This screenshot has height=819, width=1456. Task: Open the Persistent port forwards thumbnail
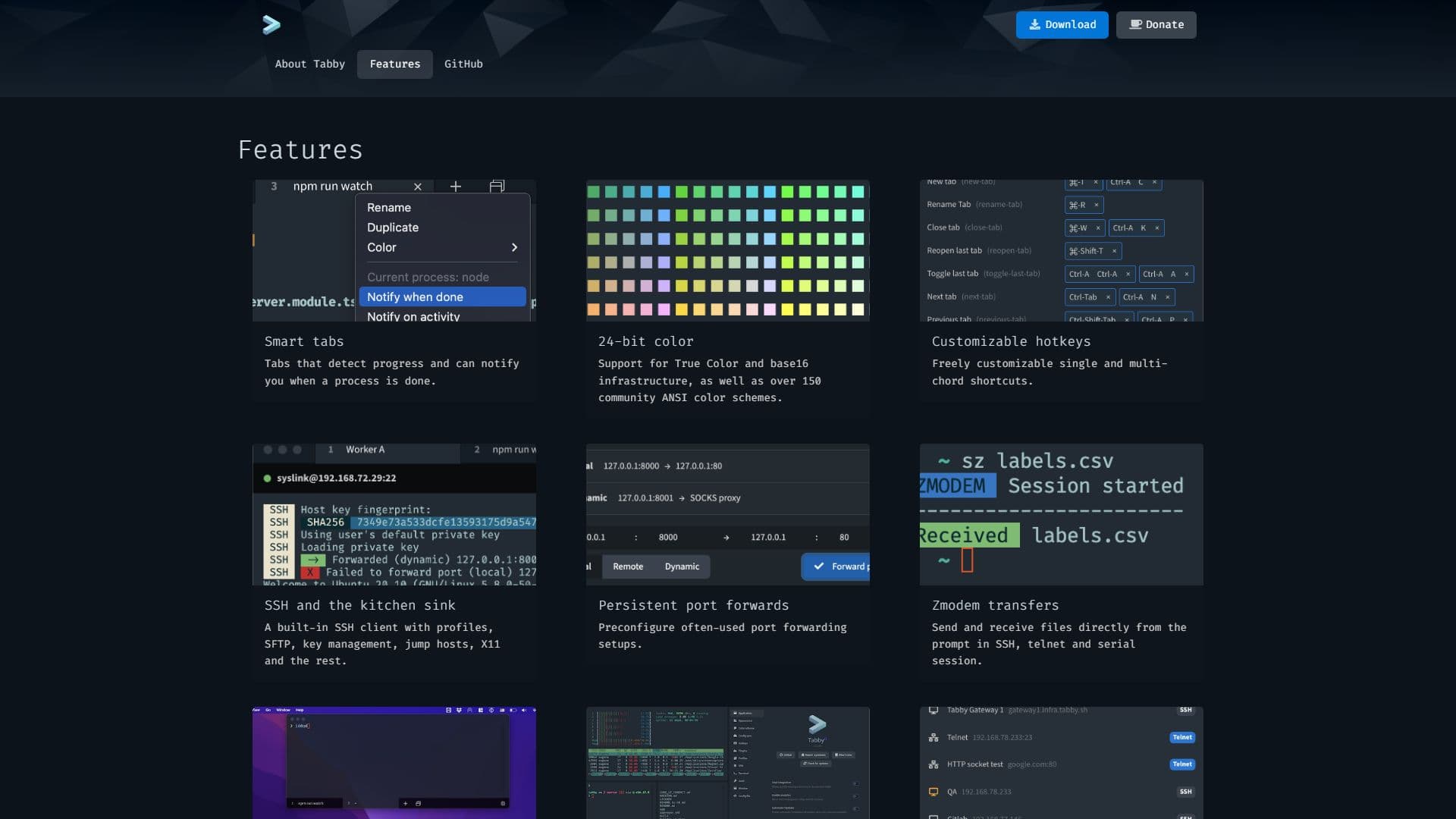728,514
